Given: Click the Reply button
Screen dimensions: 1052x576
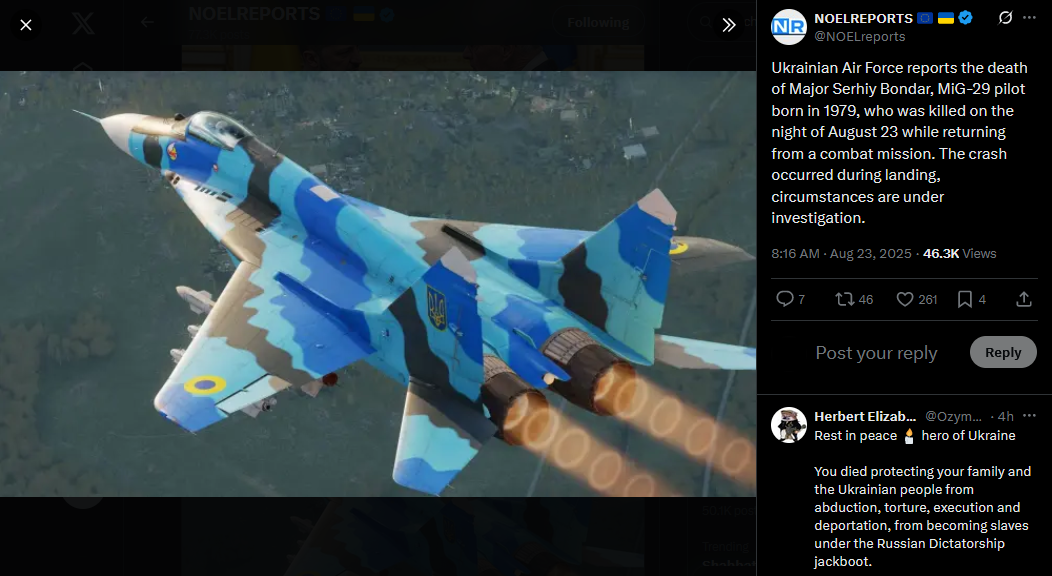Looking at the screenshot, I should point(1003,353).
